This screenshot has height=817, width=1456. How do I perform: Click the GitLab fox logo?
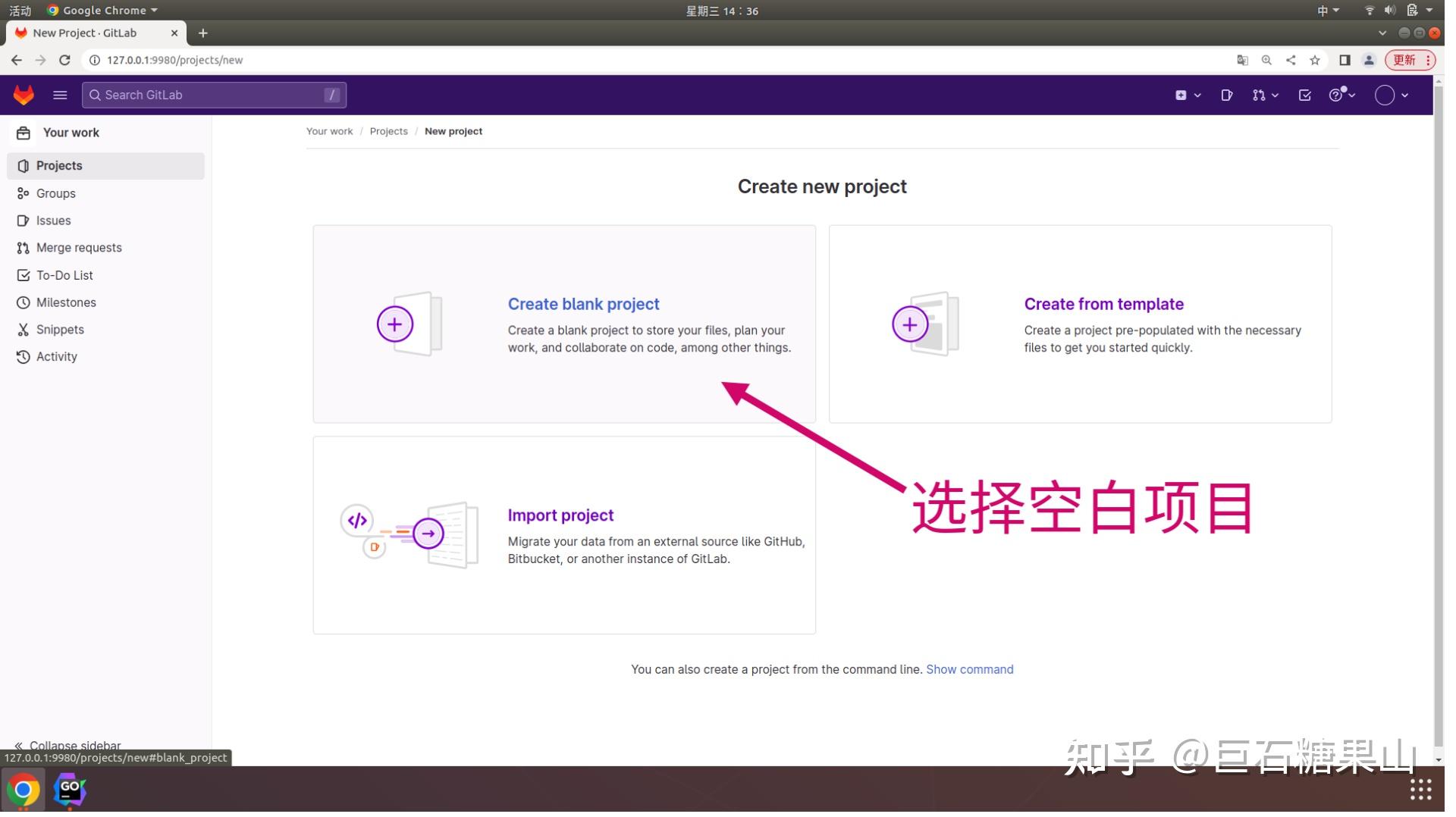click(24, 95)
